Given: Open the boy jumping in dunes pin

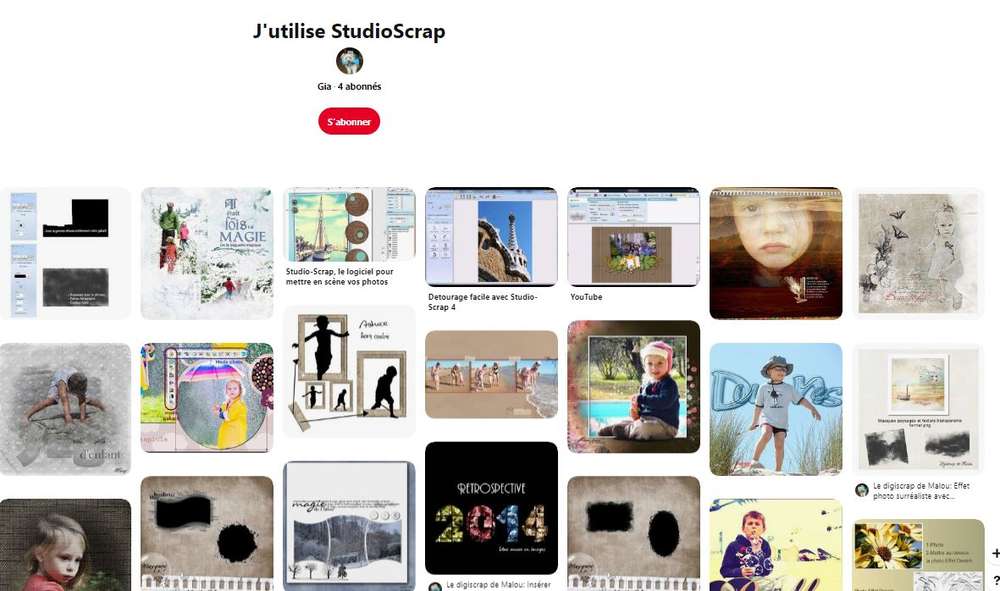Looking at the screenshot, I should (x=776, y=409).
